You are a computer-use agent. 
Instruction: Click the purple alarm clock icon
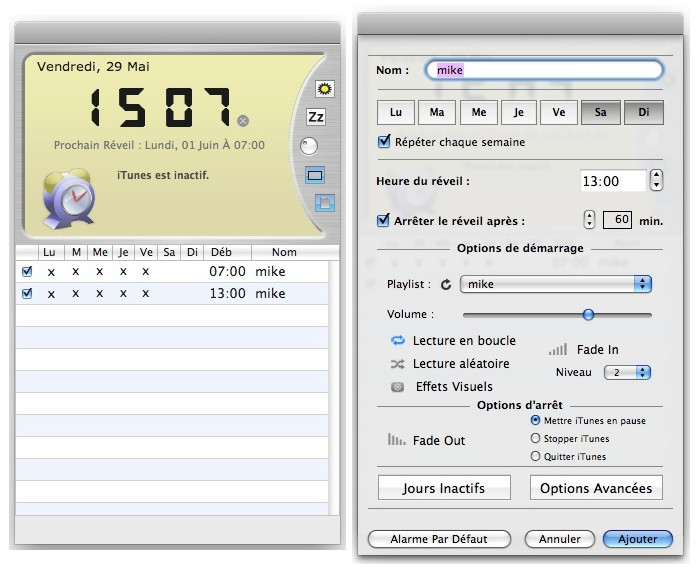(x=69, y=199)
